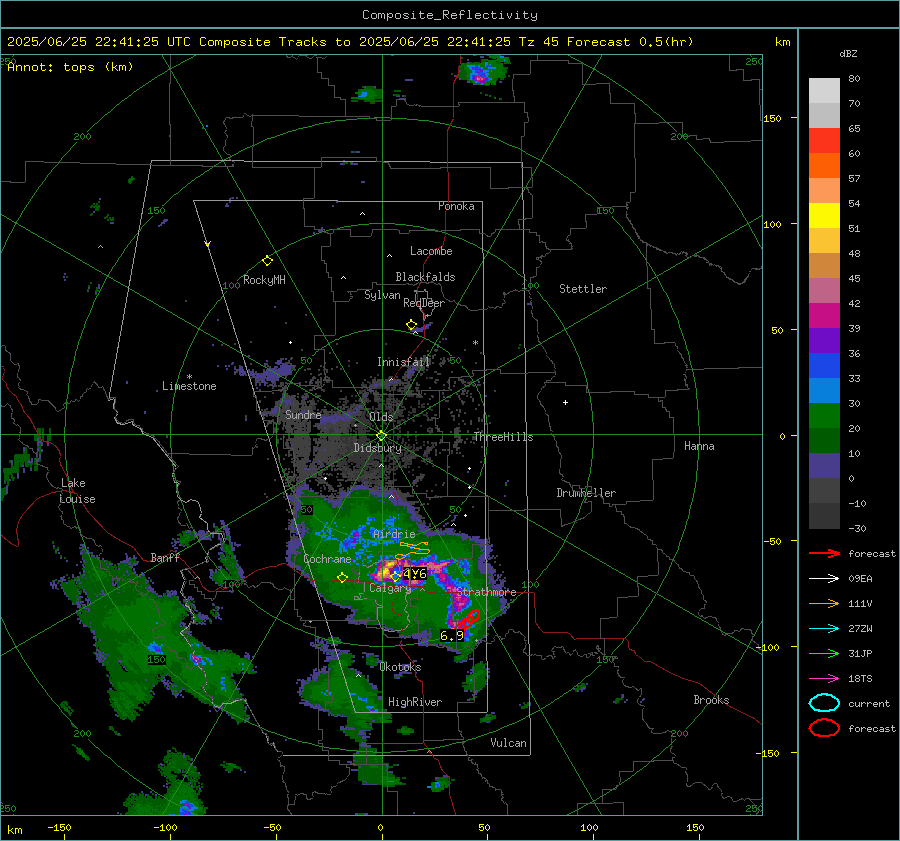The height and width of the screenshot is (841, 900).
Task: Click the red forecast arrow in the legend
Action: (x=824, y=553)
